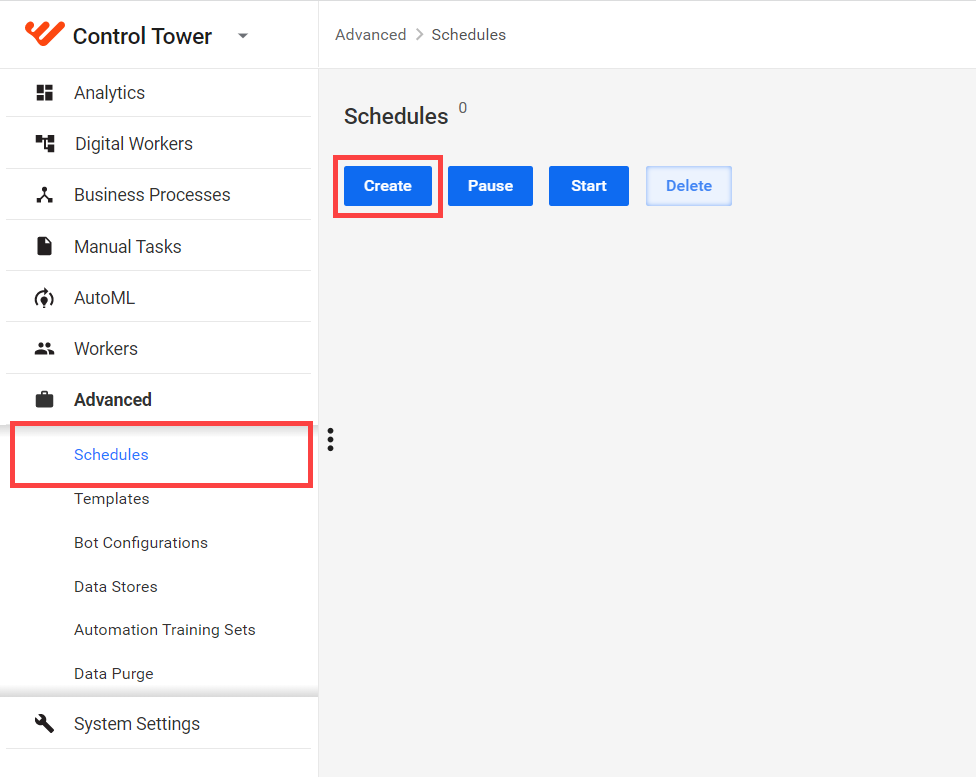Open the Control Tower dropdown arrow
976x777 pixels.
pos(243,36)
